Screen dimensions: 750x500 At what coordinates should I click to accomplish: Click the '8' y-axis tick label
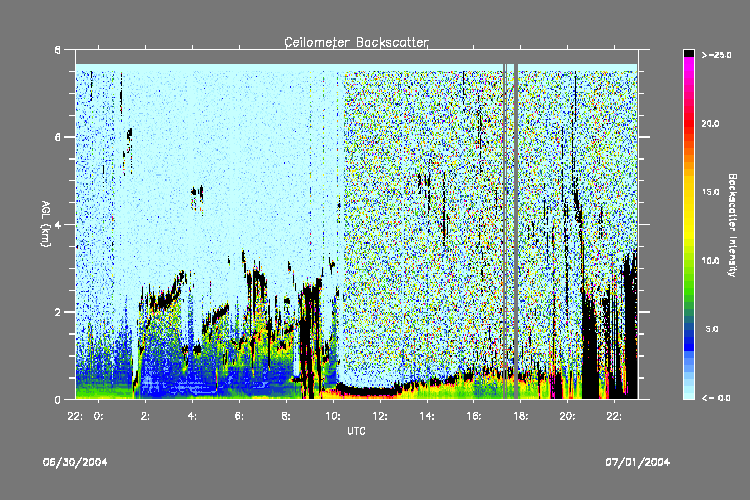point(57,49)
